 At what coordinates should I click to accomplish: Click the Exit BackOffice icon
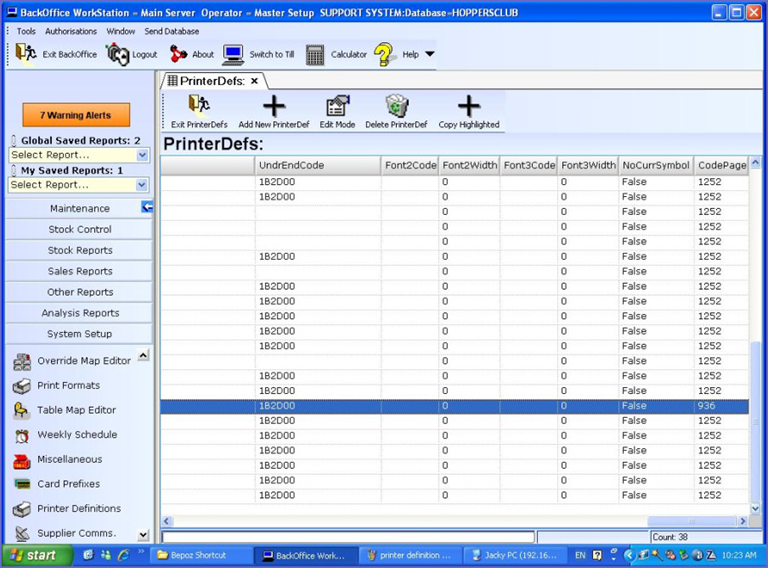pyautogui.click(x=26, y=54)
